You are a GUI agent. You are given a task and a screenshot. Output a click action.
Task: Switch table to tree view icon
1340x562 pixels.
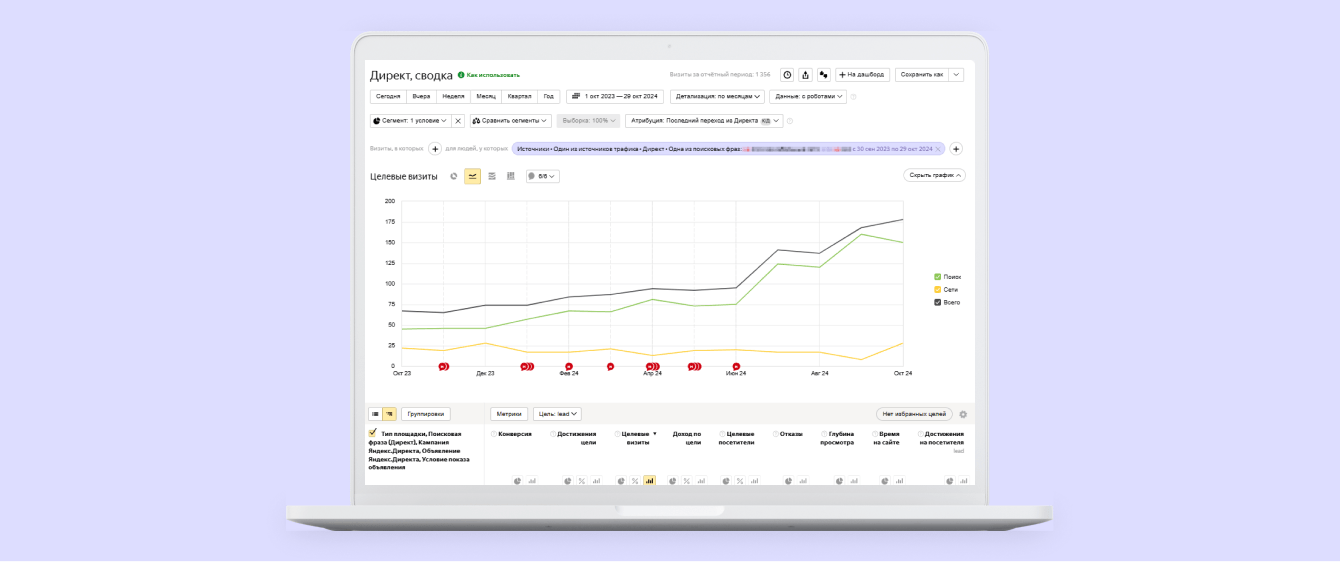click(389, 414)
